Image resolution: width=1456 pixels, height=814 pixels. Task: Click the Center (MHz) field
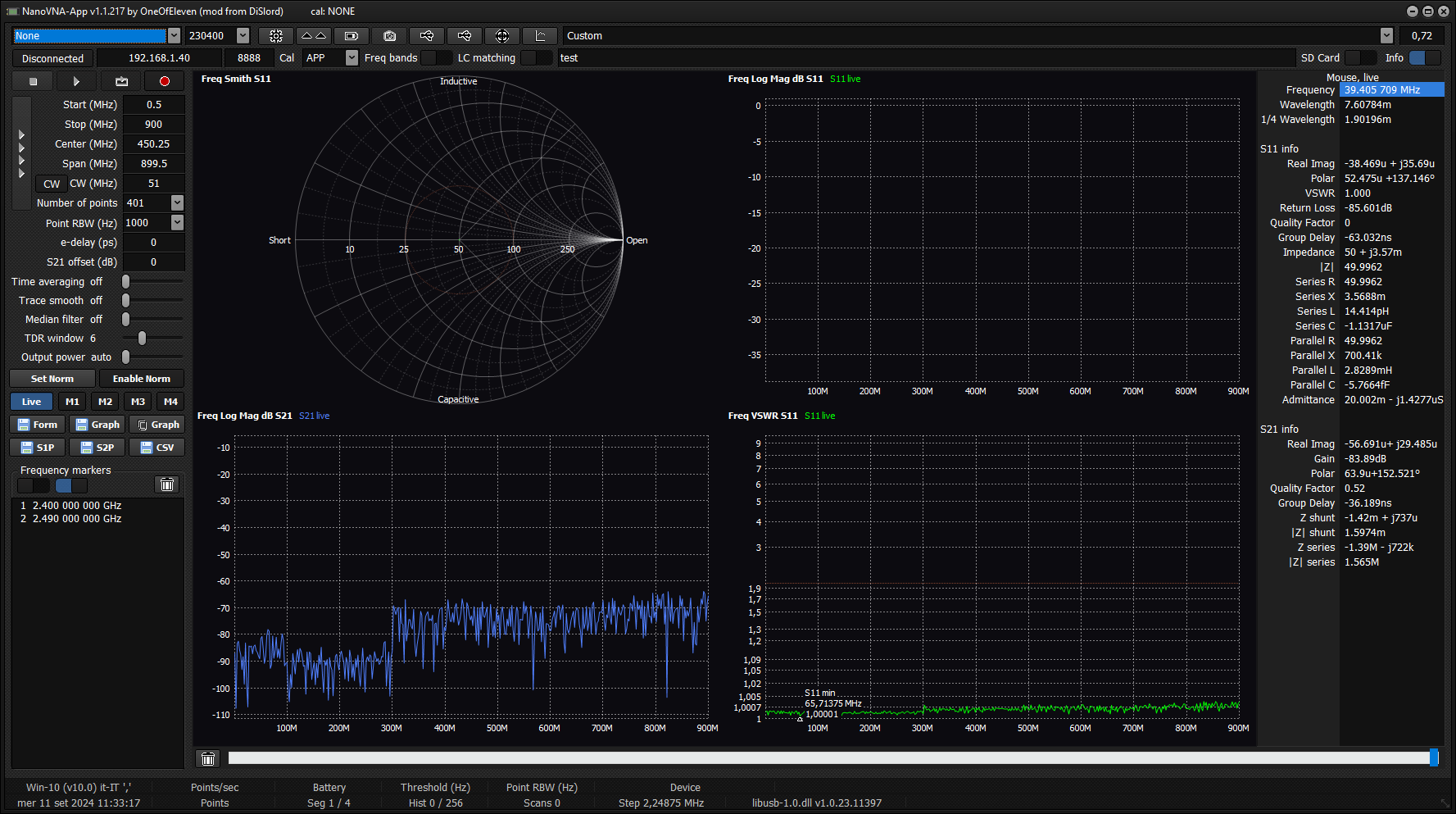click(x=154, y=144)
